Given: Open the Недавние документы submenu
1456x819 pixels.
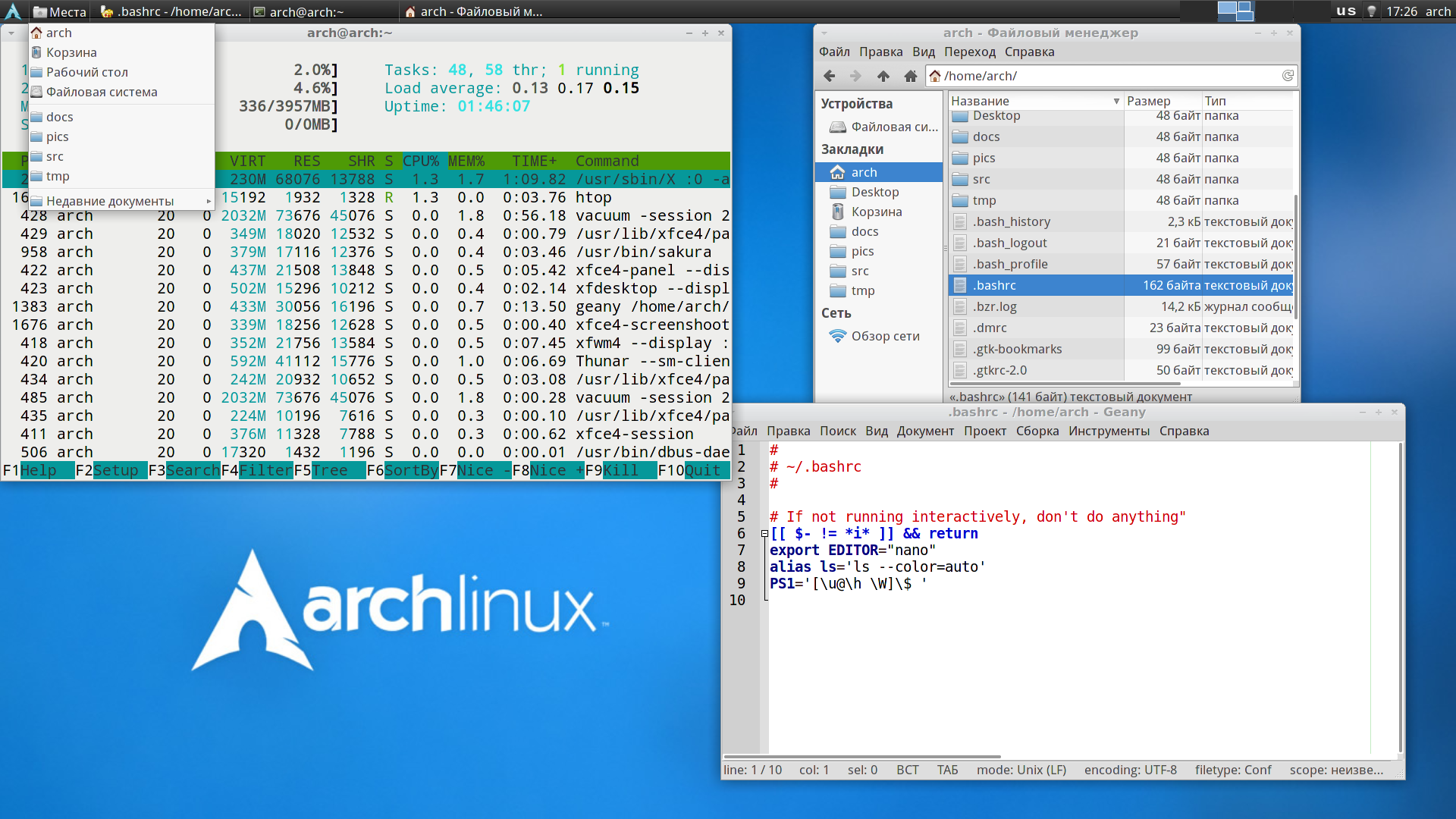Looking at the screenshot, I should tap(121, 201).
